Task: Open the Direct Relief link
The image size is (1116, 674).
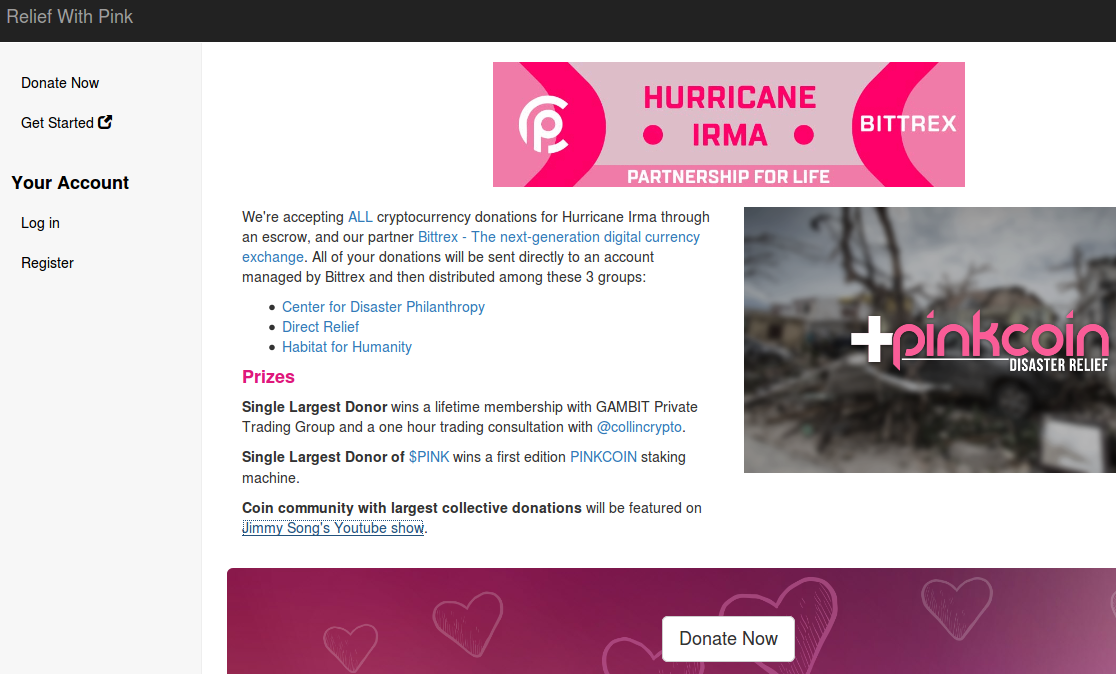Action: pos(320,327)
